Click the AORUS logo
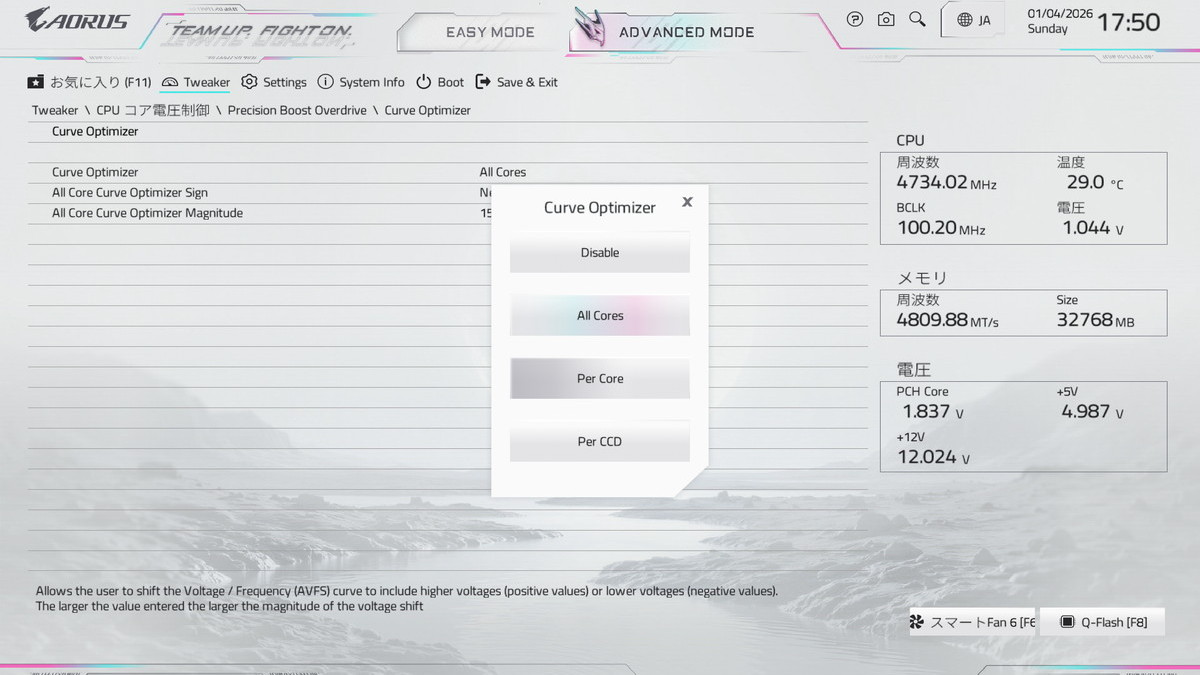The width and height of the screenshot is (1200, 675). [77, 19]
